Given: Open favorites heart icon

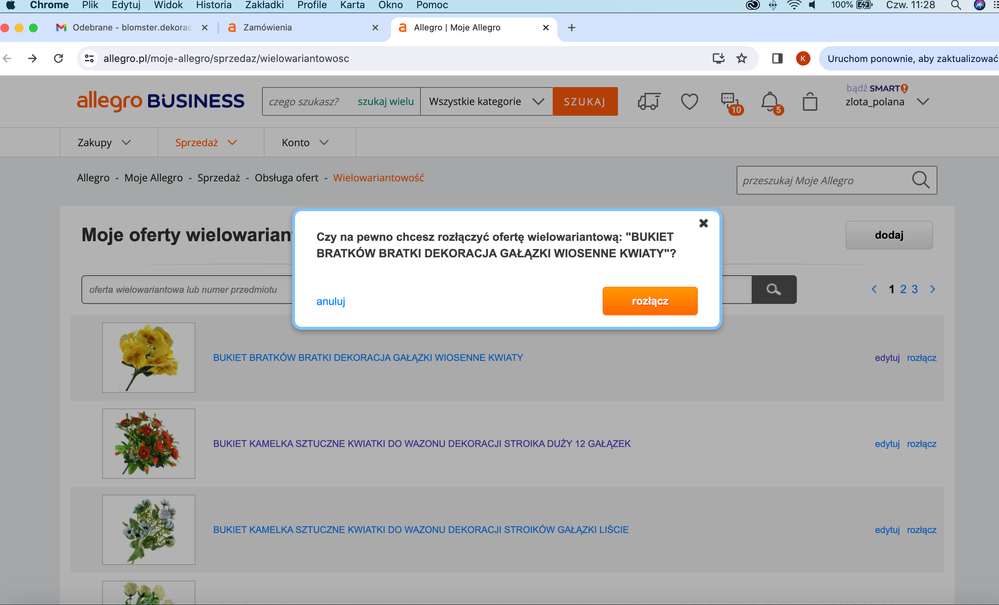Looking at the screenshot, I should tap(689, 101).
